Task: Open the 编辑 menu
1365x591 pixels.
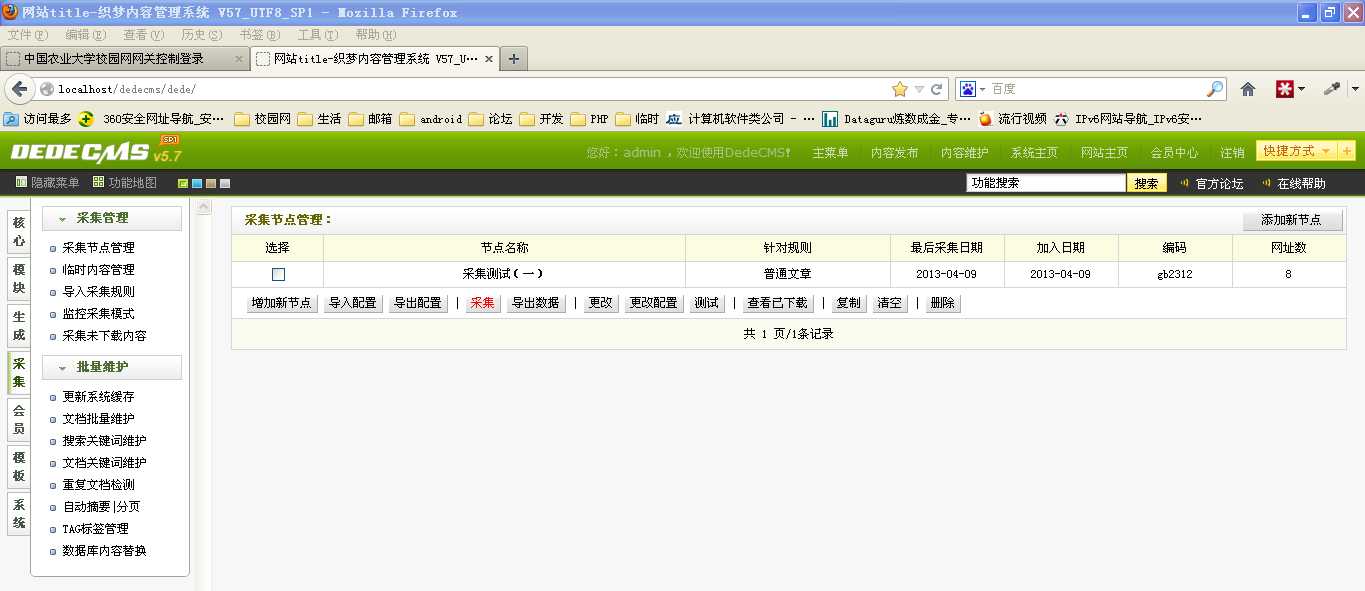Action: point(85,35)
